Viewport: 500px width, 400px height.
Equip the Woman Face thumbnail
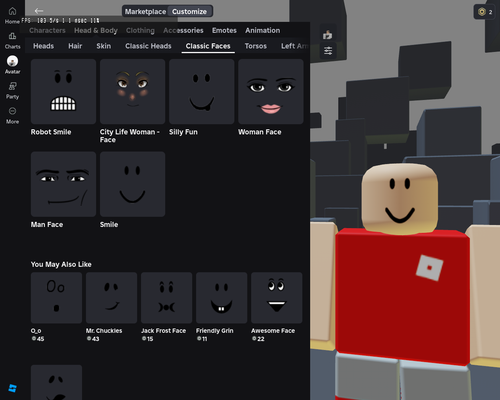coord(271,92)
